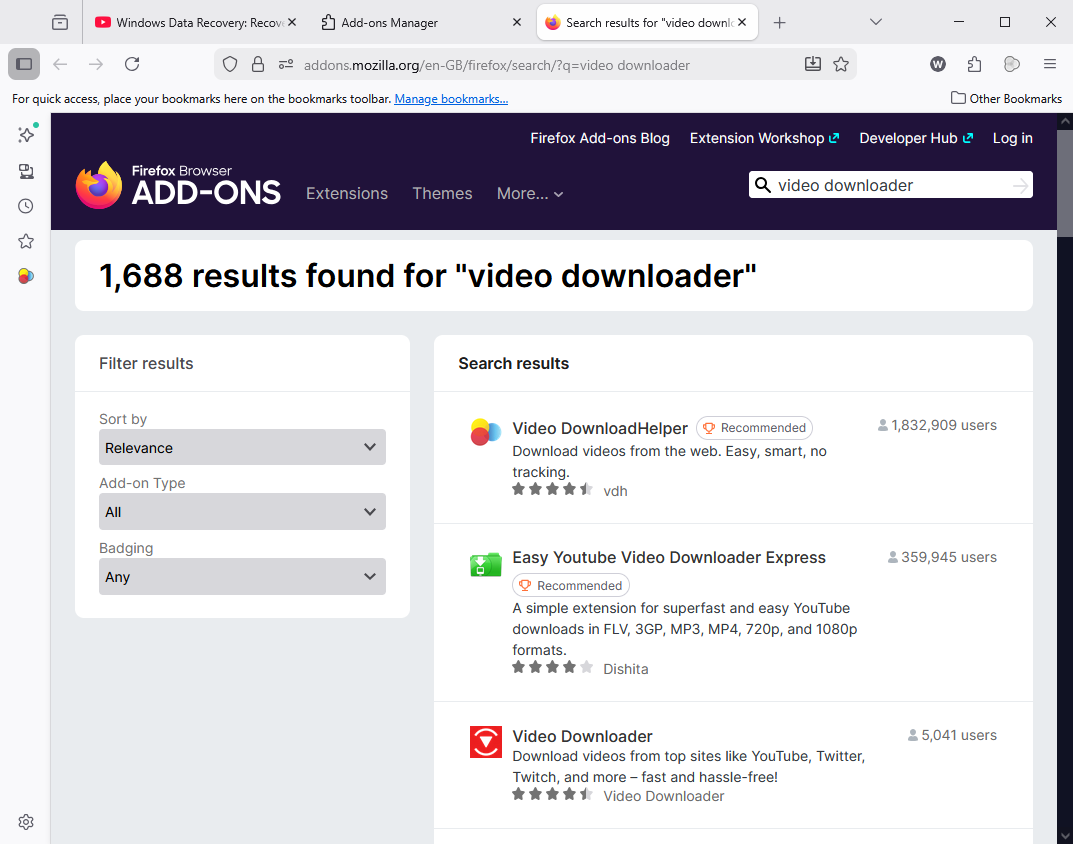
Task: Click the shield tracking-protection icon
Action: (x=230, y=64)
